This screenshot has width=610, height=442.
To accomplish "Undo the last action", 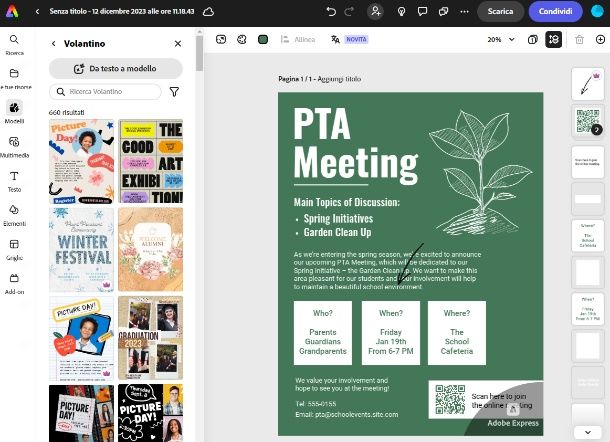I will pyautogui.click(x=331, y=12).
